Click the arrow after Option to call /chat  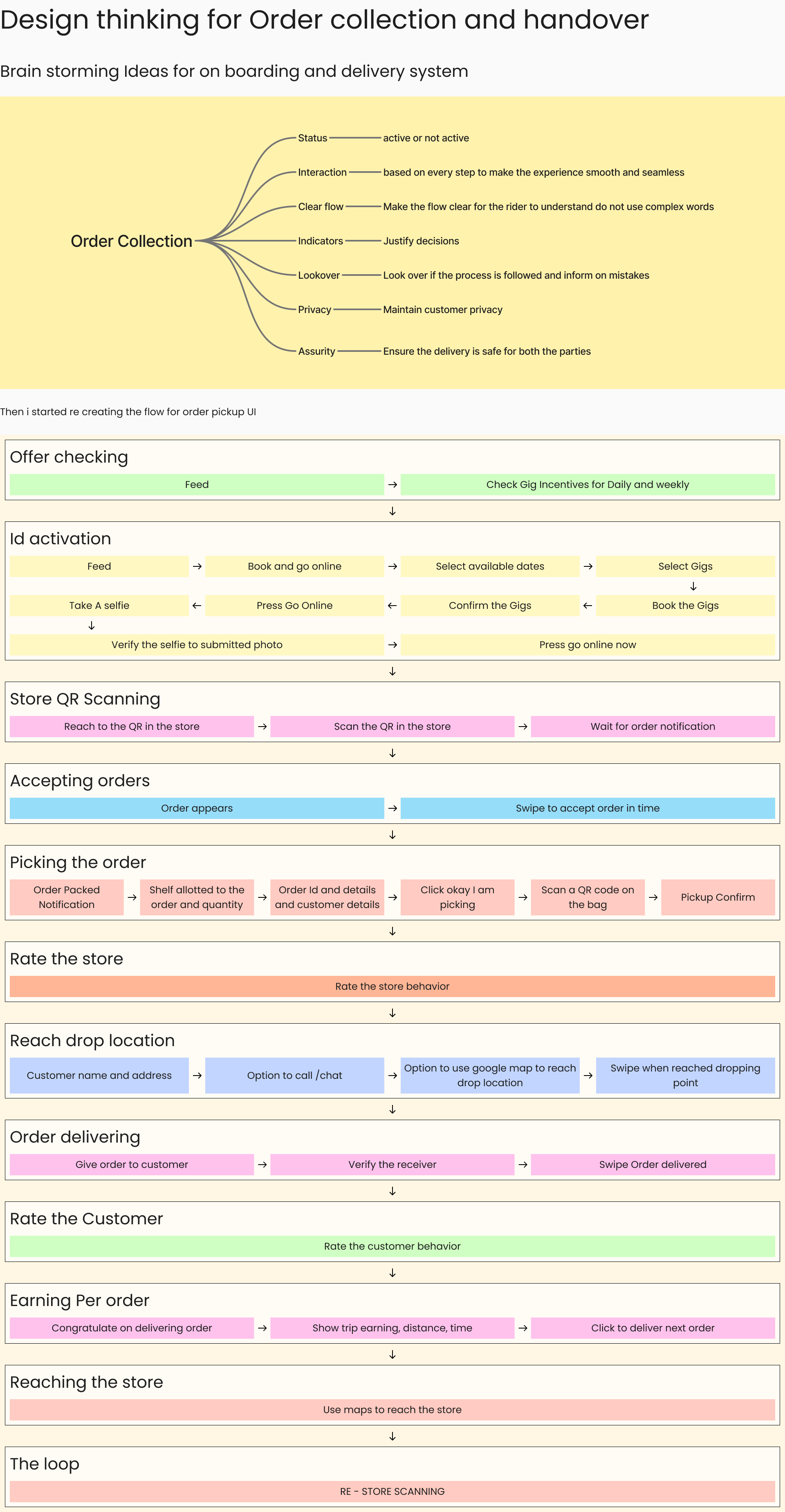coord(392,1075)
